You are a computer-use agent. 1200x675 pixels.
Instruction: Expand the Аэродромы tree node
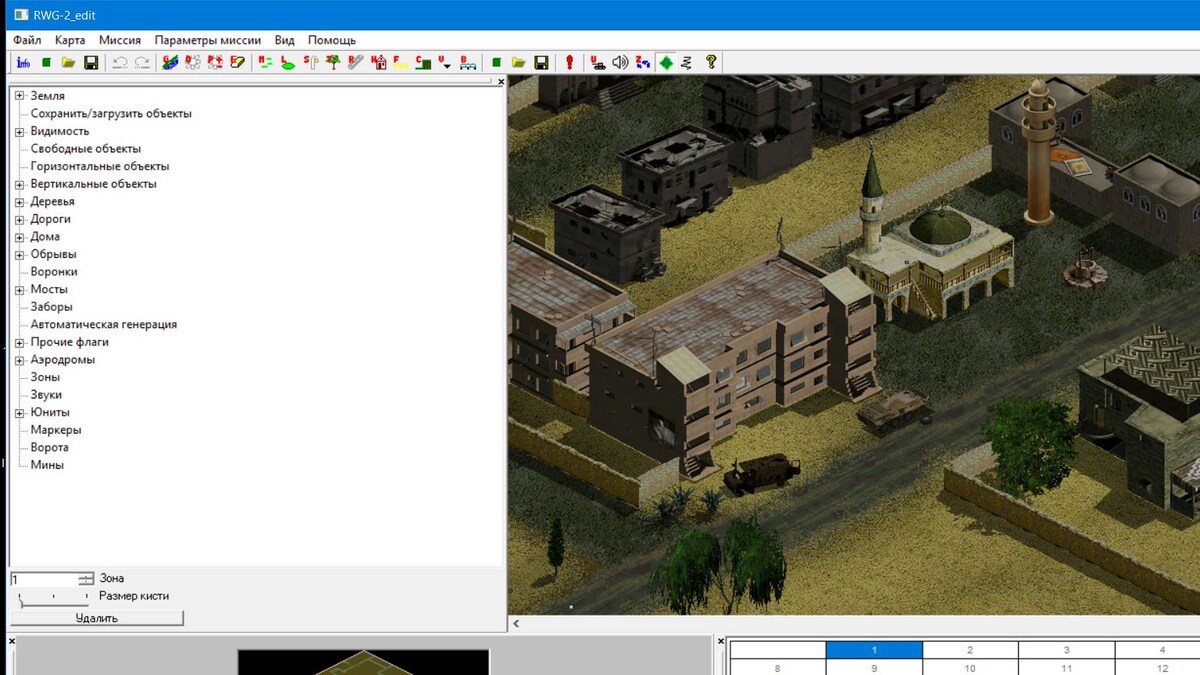click(19, 360)
